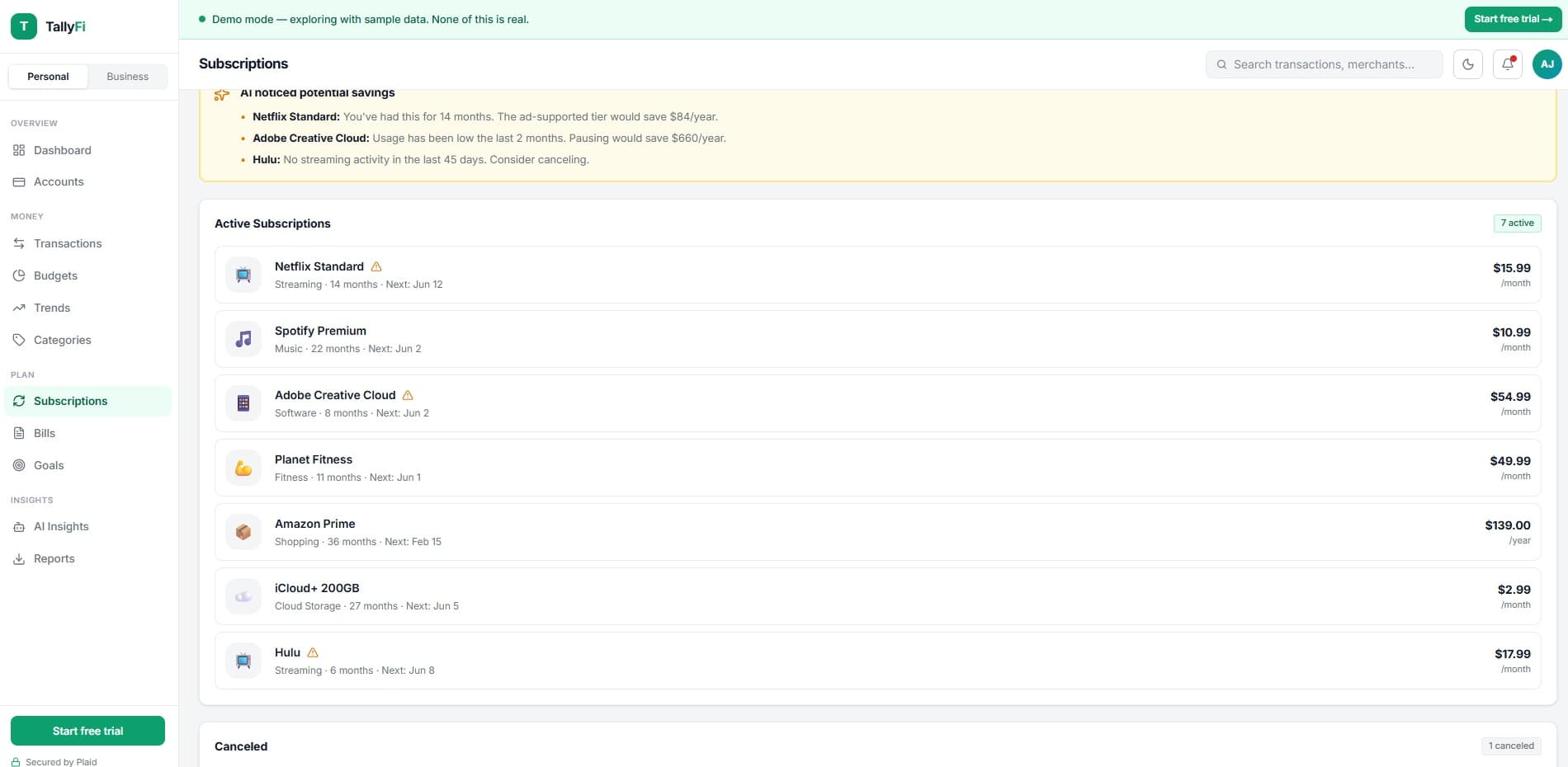Click 'Shopping · 36 months · Next: Feb 15' text

click(358, 542)
